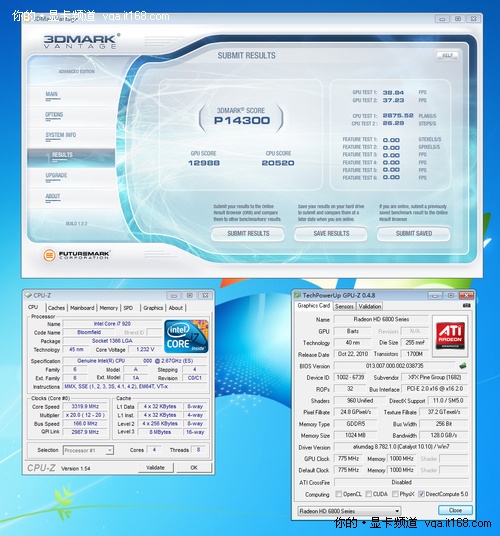This screenshot has height=536, width=500.
Task: Click the Futuremark orange logo icon
Action: click(50, 255)
